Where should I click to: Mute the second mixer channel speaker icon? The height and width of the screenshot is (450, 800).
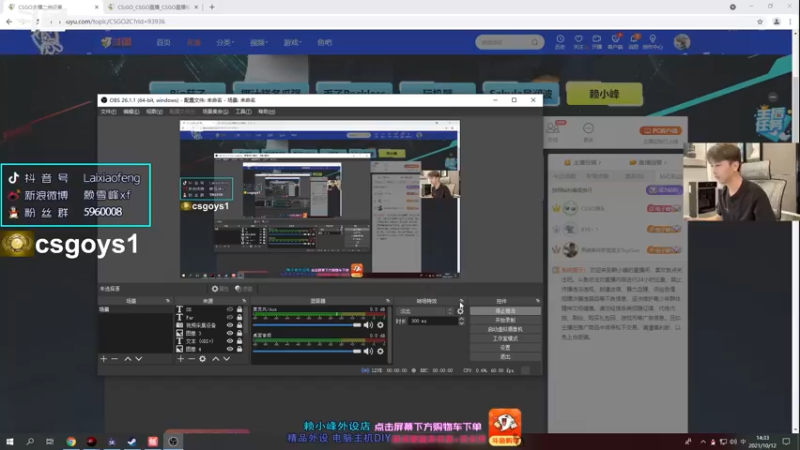click(x=368, y=351)
